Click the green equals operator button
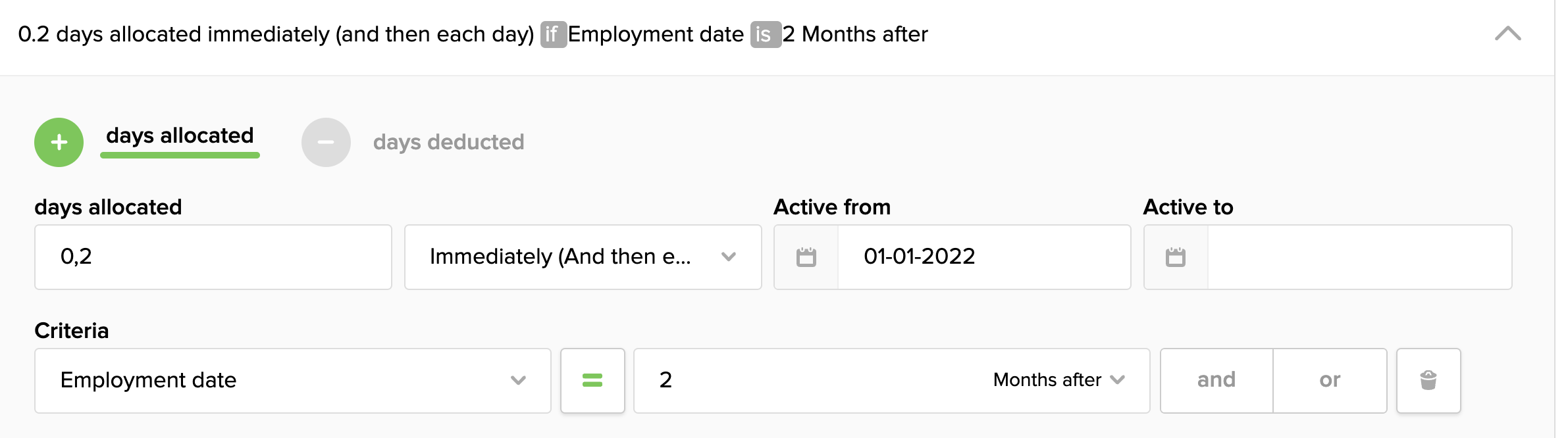 (592, 380)
